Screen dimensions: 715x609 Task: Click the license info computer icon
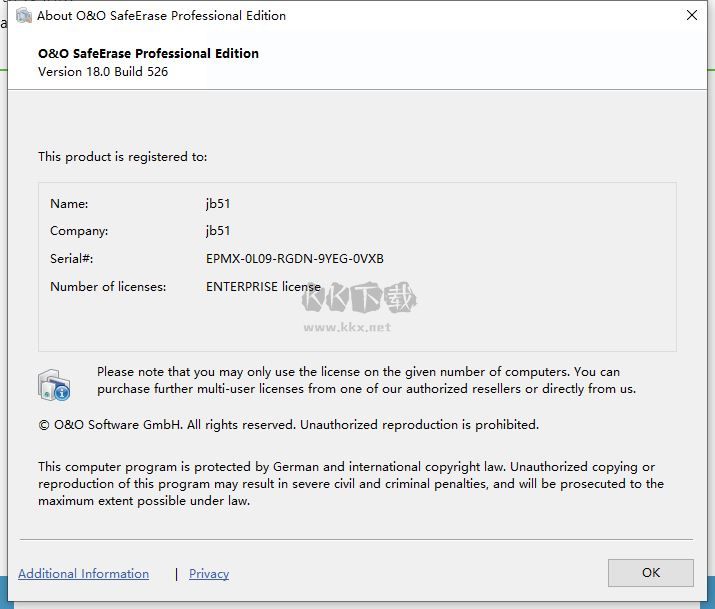pos(54,385)
